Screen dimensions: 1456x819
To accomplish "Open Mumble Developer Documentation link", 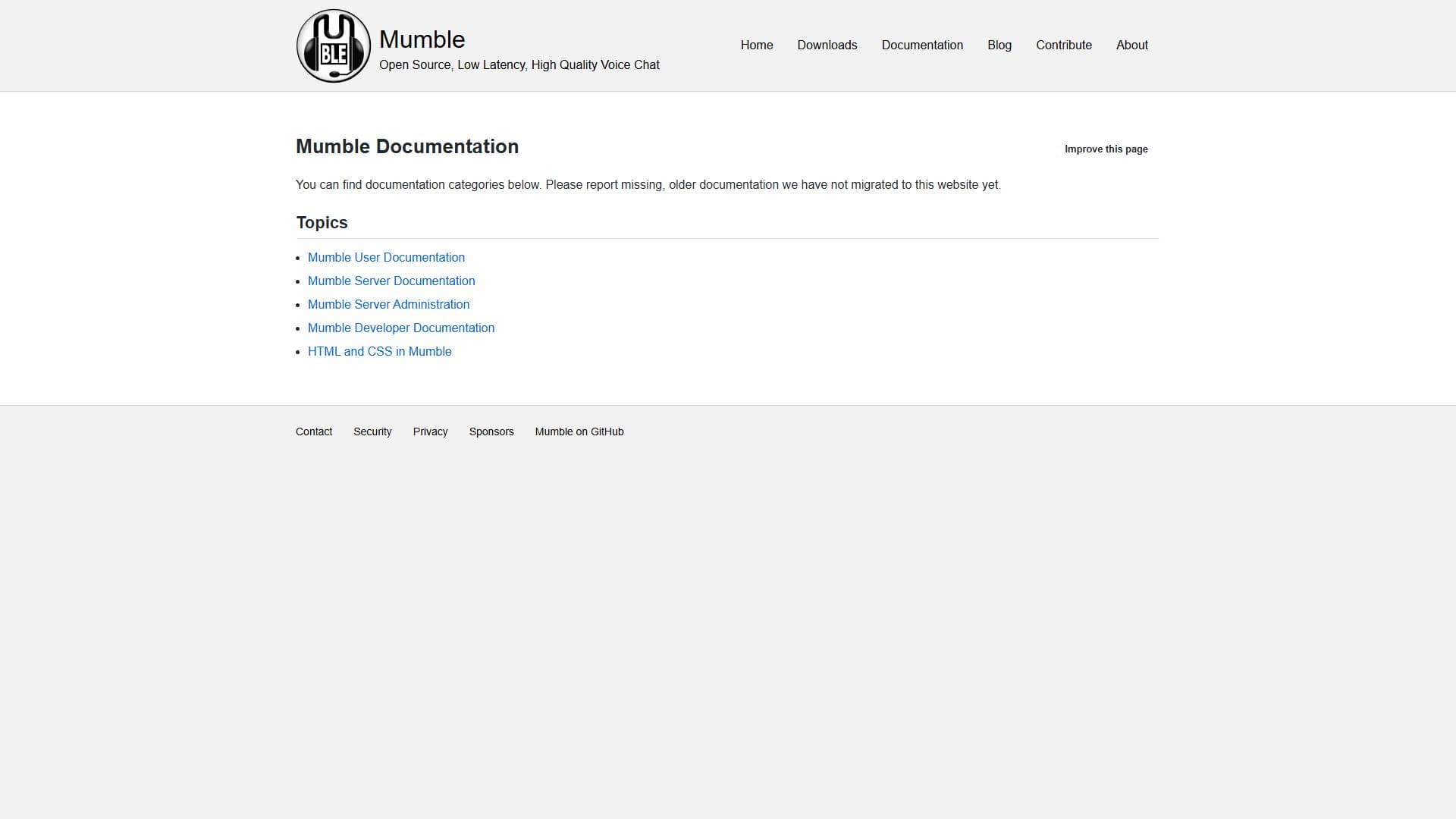I will click(401, 328).
